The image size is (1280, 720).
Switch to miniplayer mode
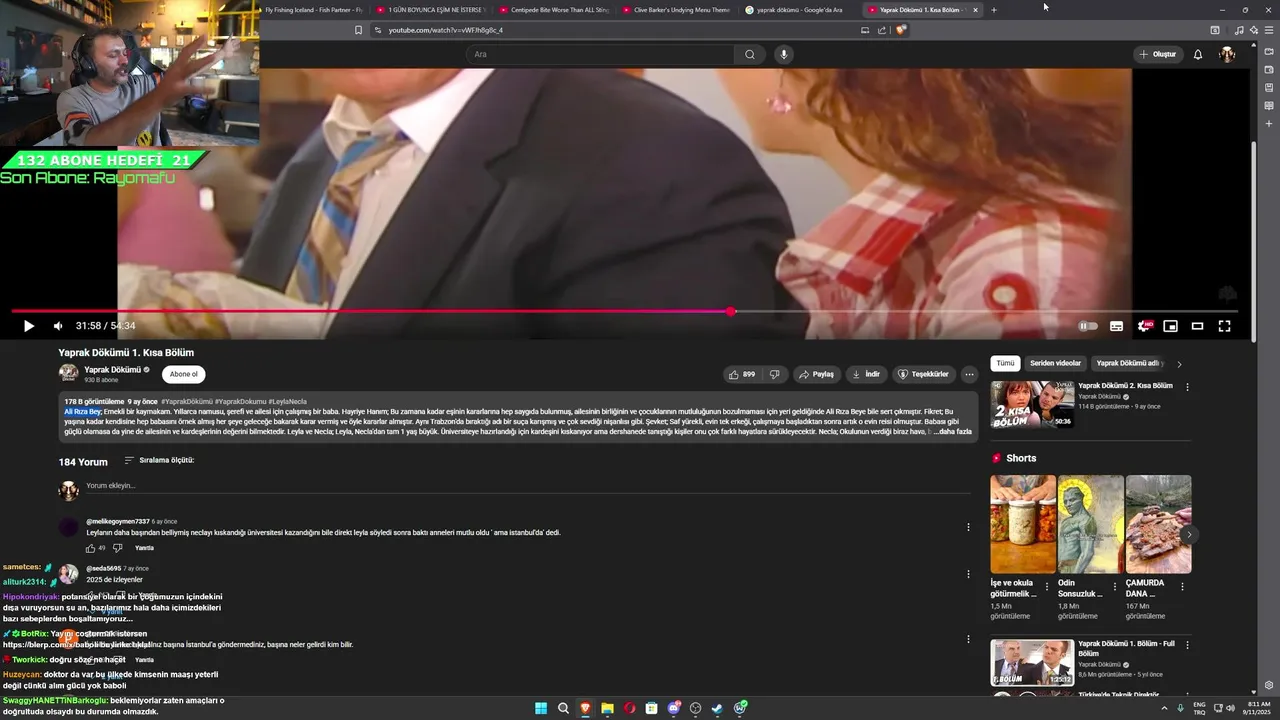coord(1170,326)
